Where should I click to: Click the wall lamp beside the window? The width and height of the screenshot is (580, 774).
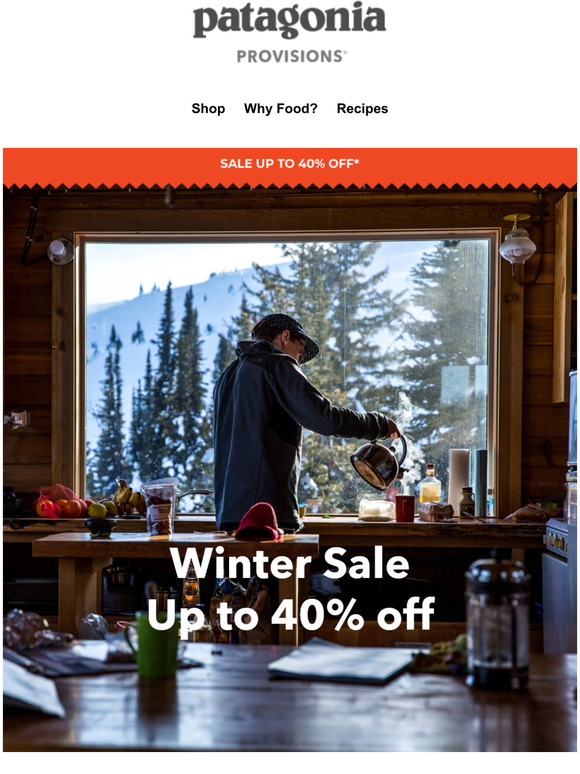point(518,240)
